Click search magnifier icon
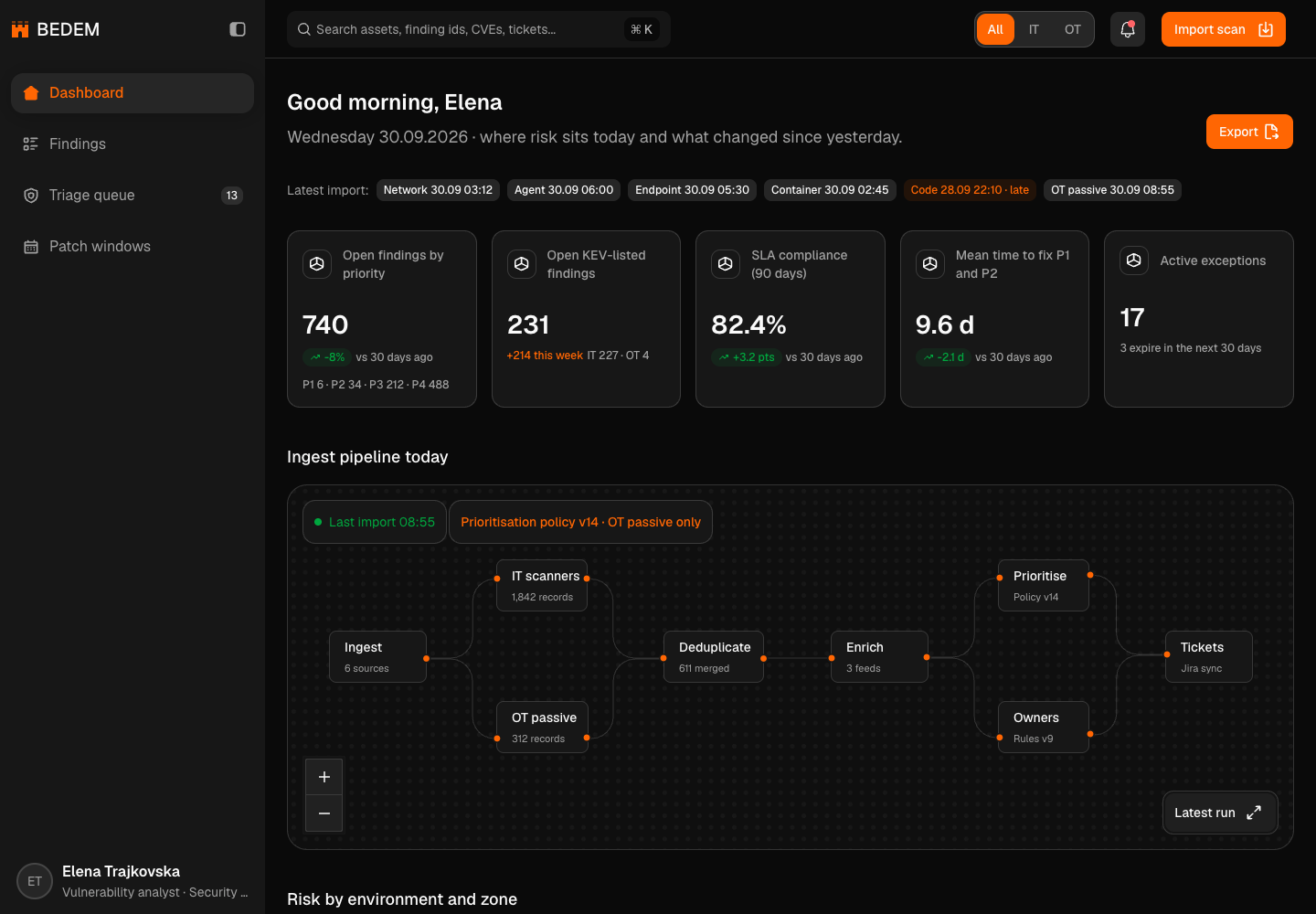This screenshot has height=914, width=1316. click(304, 29)
